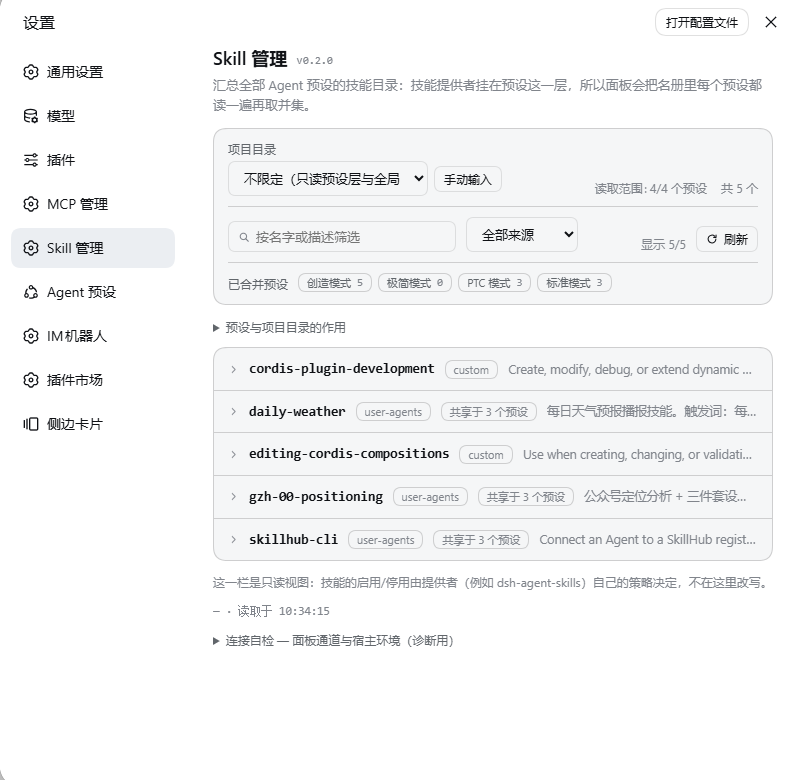Click 打开配置文件 button
Image resolution: width=790 pixels, height=780 pixels.
[701, 22]
